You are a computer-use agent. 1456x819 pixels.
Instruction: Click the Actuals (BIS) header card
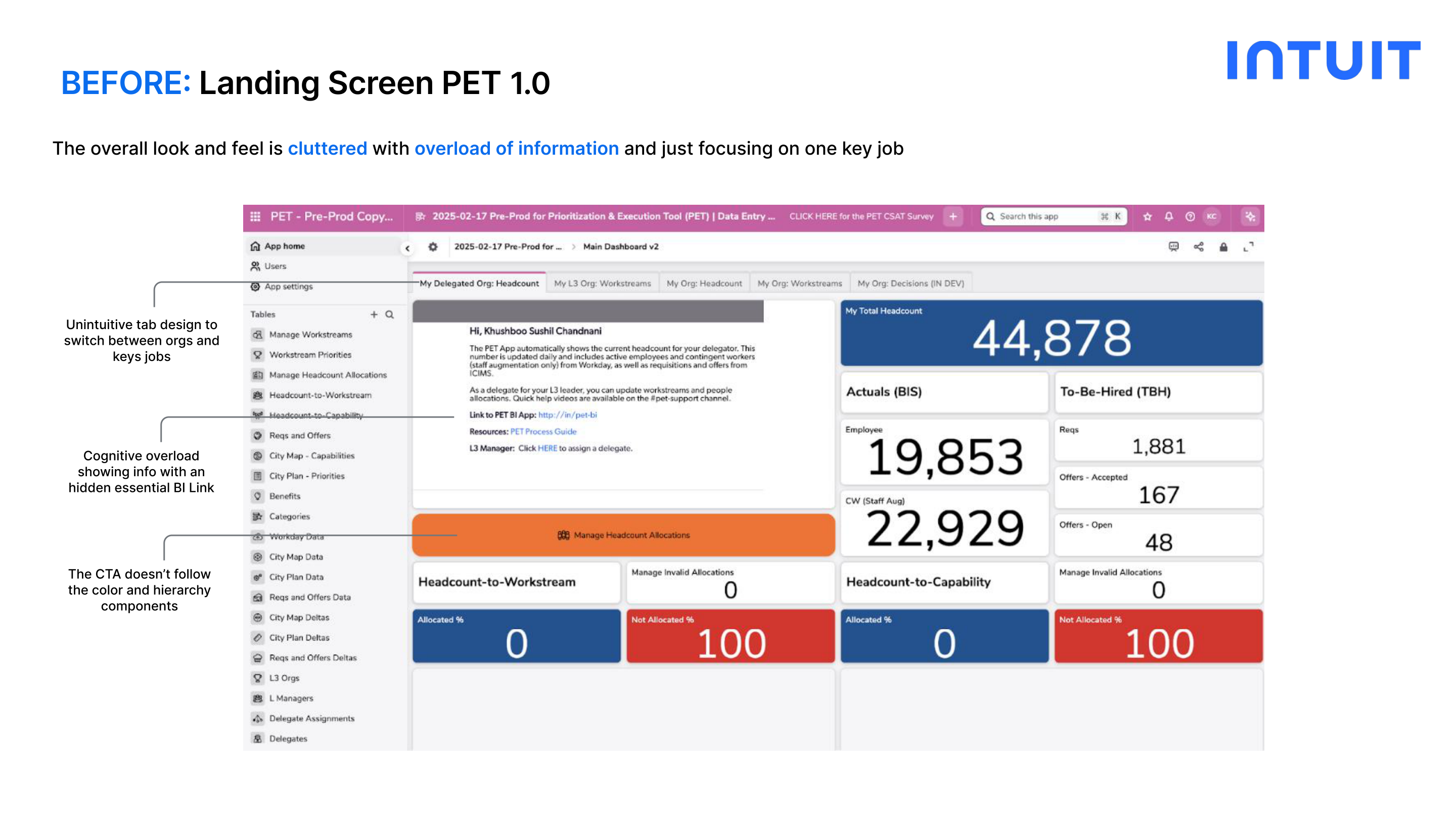pos(944,392)
